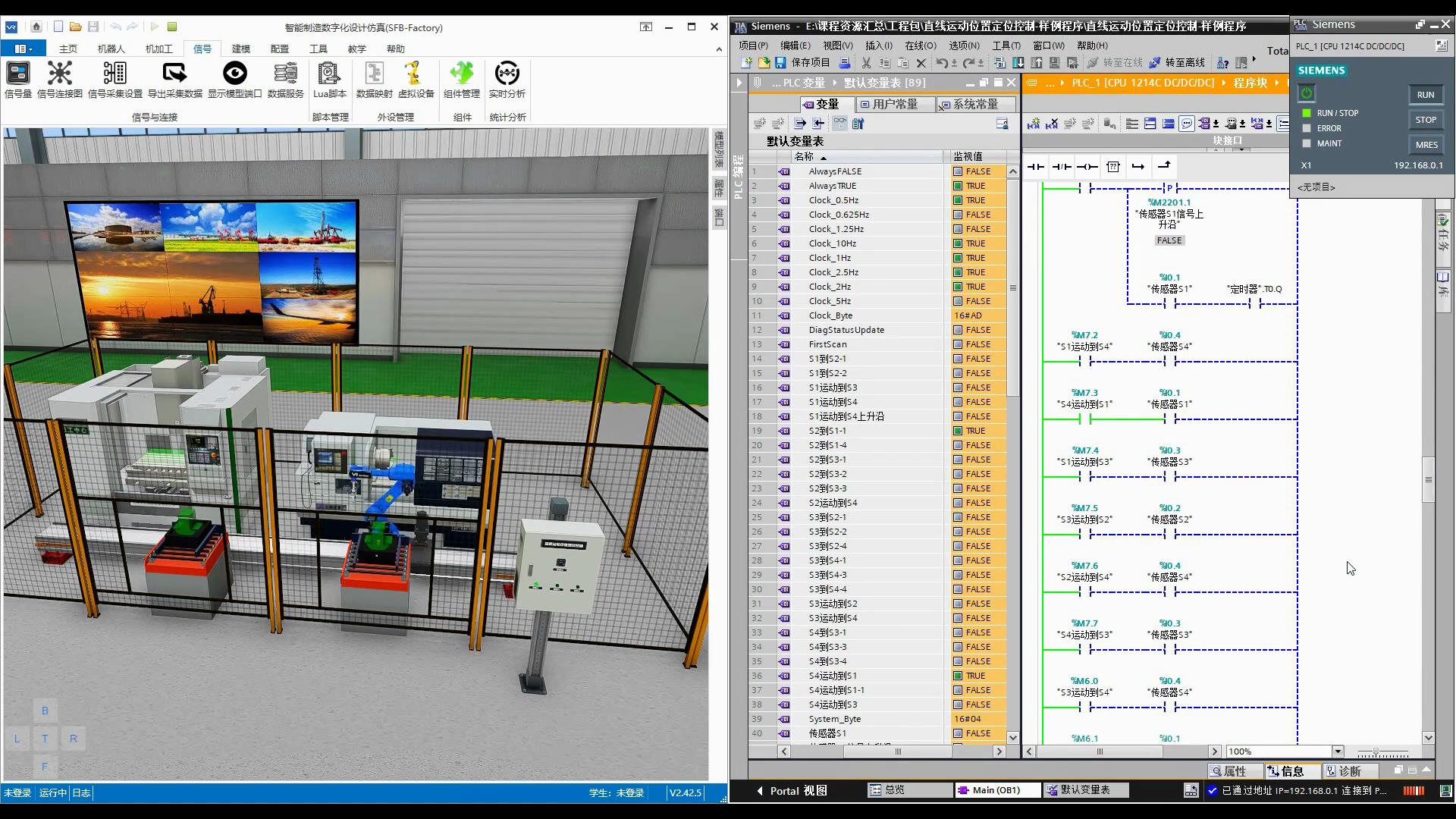
Task: Insert a normally open contact
Action: (1035, 167)
